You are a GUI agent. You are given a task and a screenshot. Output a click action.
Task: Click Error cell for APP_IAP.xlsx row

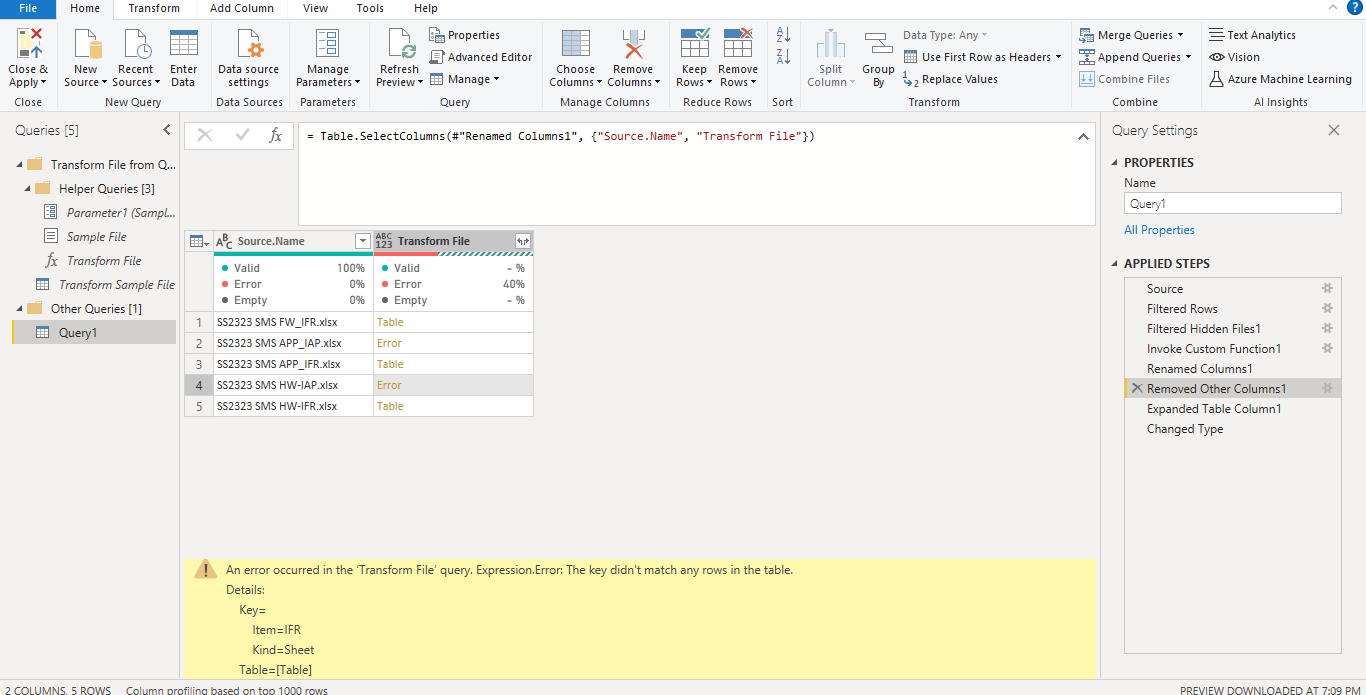click(453, 343)
